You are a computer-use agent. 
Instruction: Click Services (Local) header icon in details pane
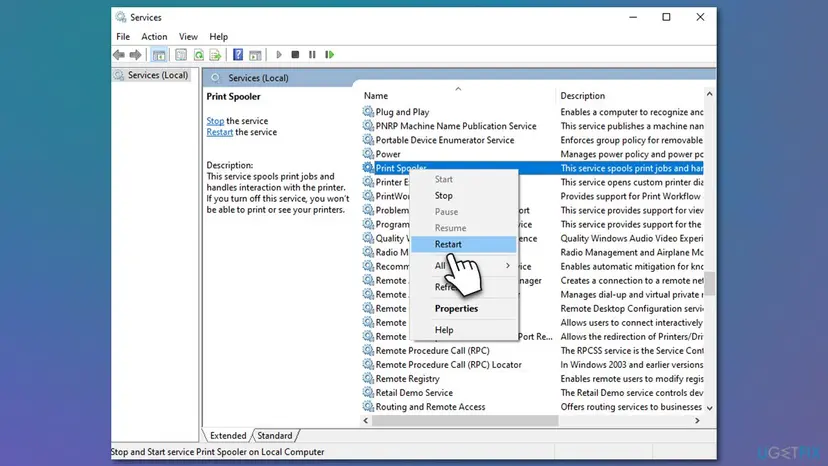tap(215, 78)
